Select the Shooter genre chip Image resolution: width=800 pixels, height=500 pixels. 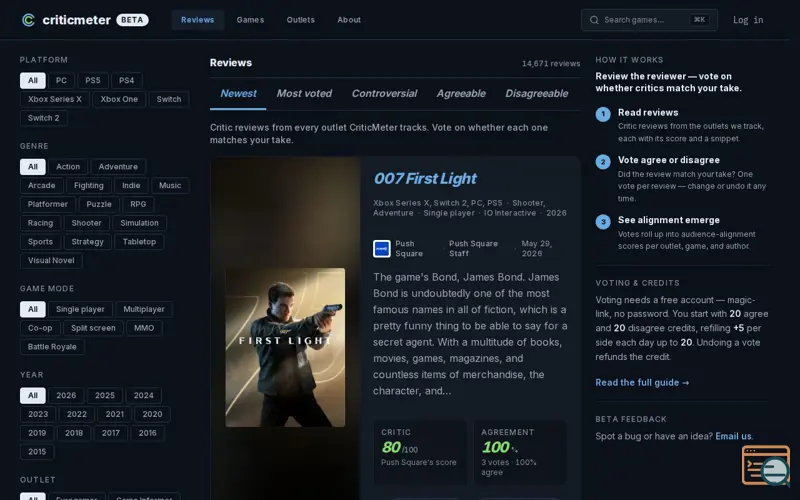coord(86,223)
